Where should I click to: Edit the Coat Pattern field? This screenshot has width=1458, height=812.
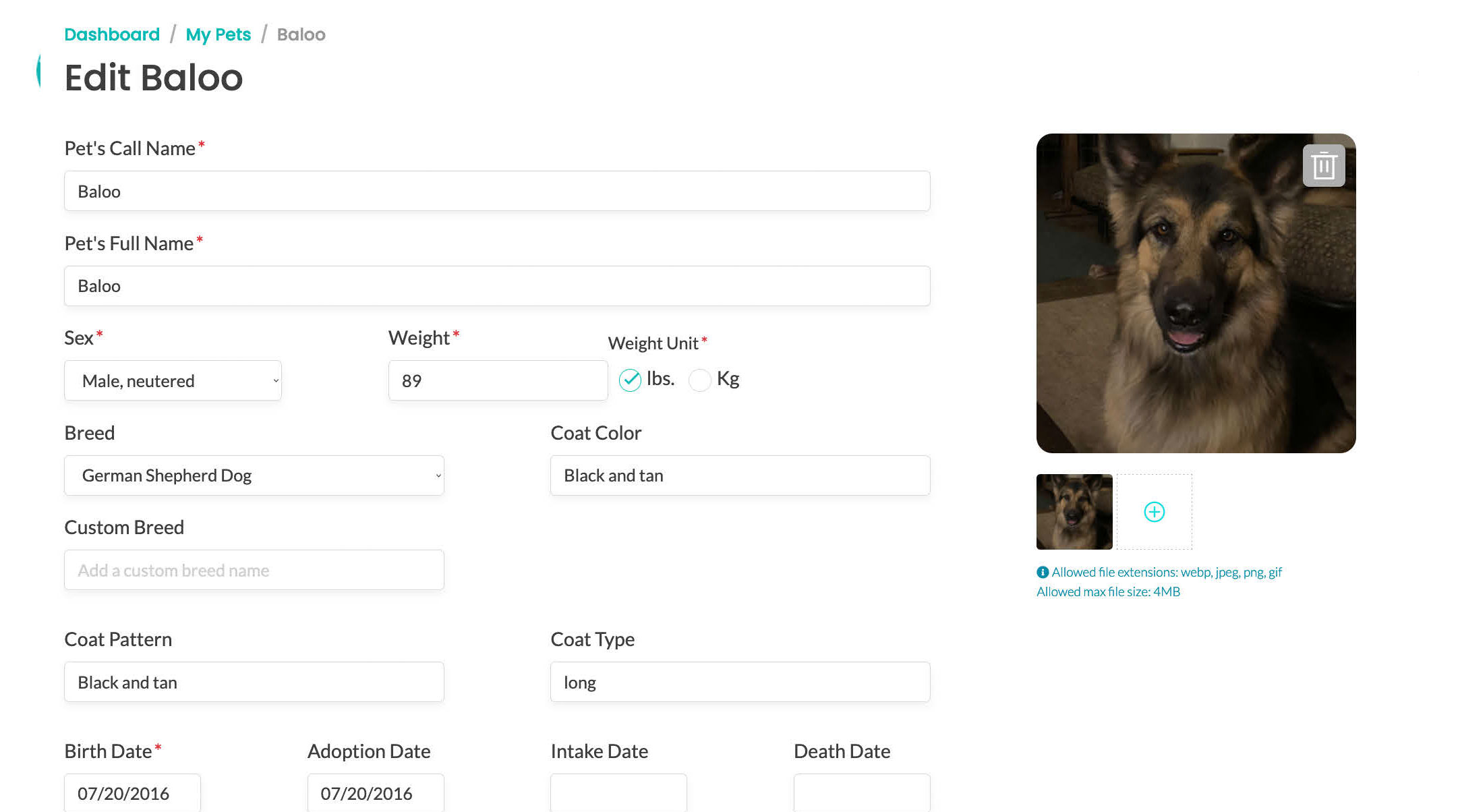pyautogui.click(x=254, y=682)
